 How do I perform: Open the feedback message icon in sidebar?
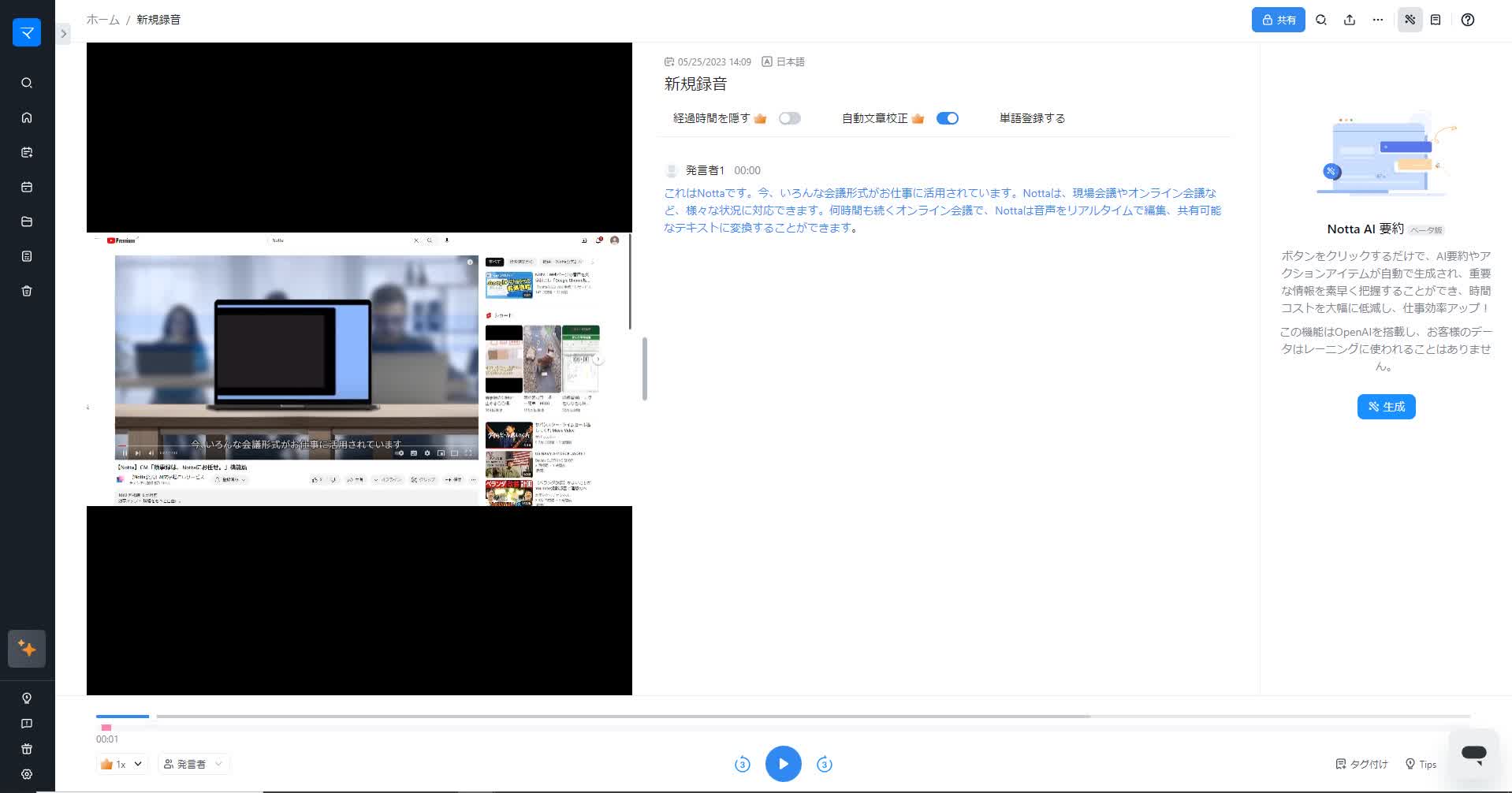(27, 724)
